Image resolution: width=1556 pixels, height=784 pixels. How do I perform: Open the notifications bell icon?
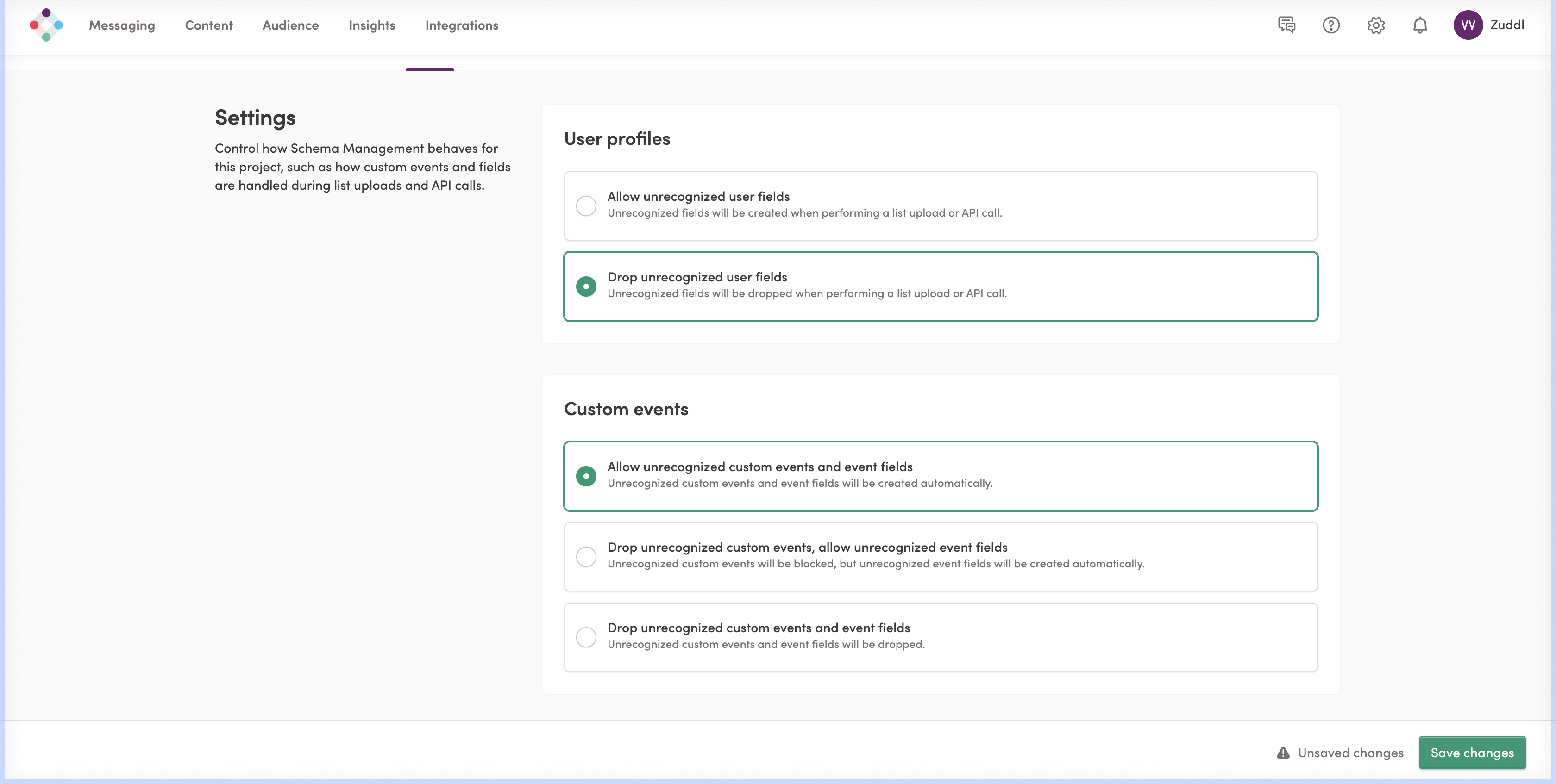[x=1420, y=25]
